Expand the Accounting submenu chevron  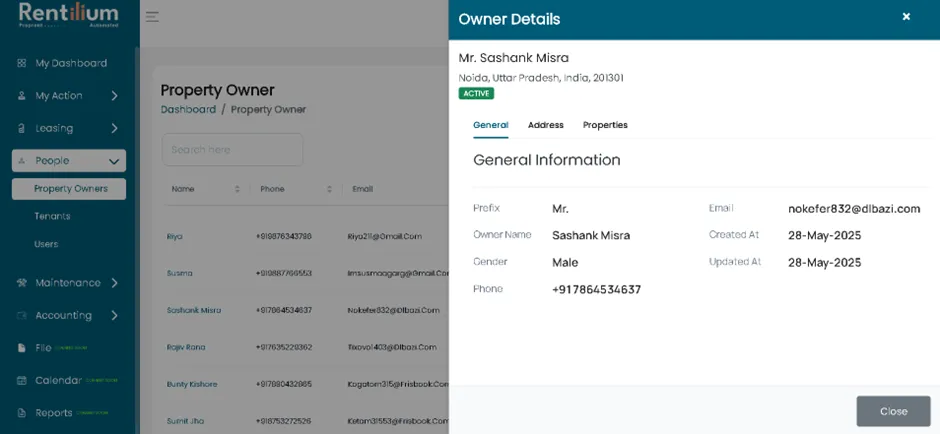115,315
